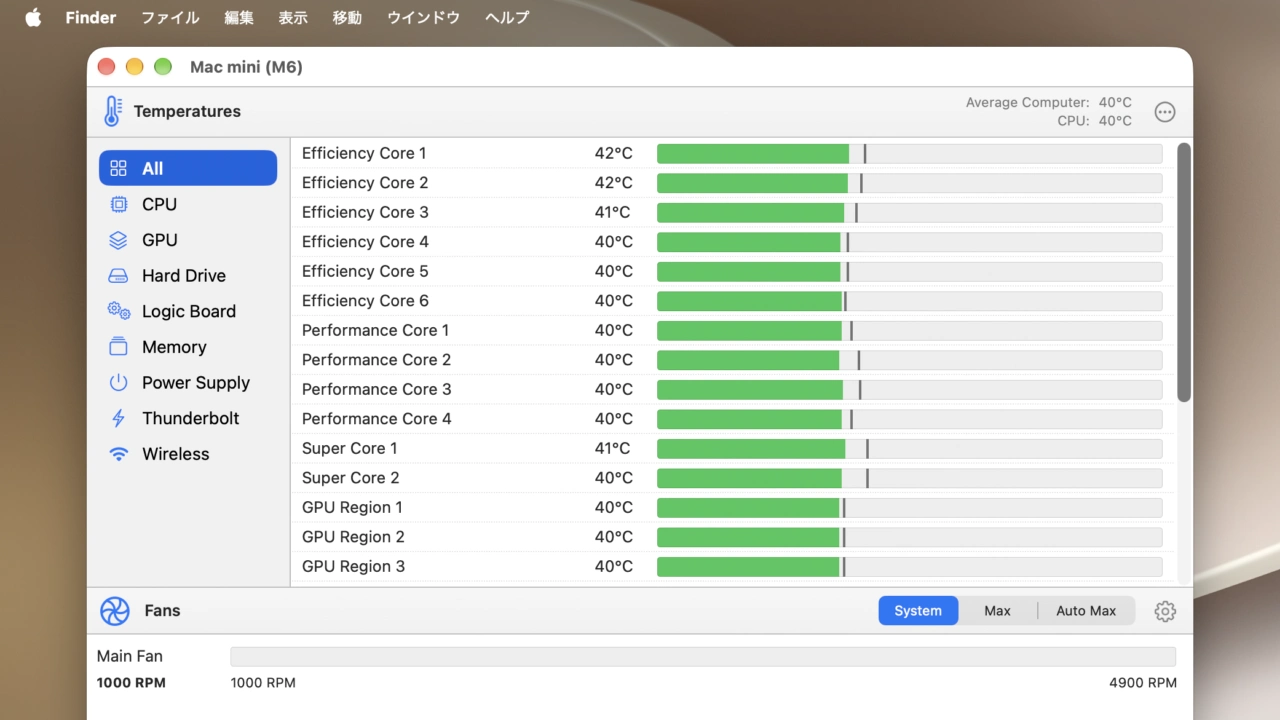The height and width of the screenshot is (720, 1280).
Task: Click the Efficiency Core 6 label
Action: 365,301
